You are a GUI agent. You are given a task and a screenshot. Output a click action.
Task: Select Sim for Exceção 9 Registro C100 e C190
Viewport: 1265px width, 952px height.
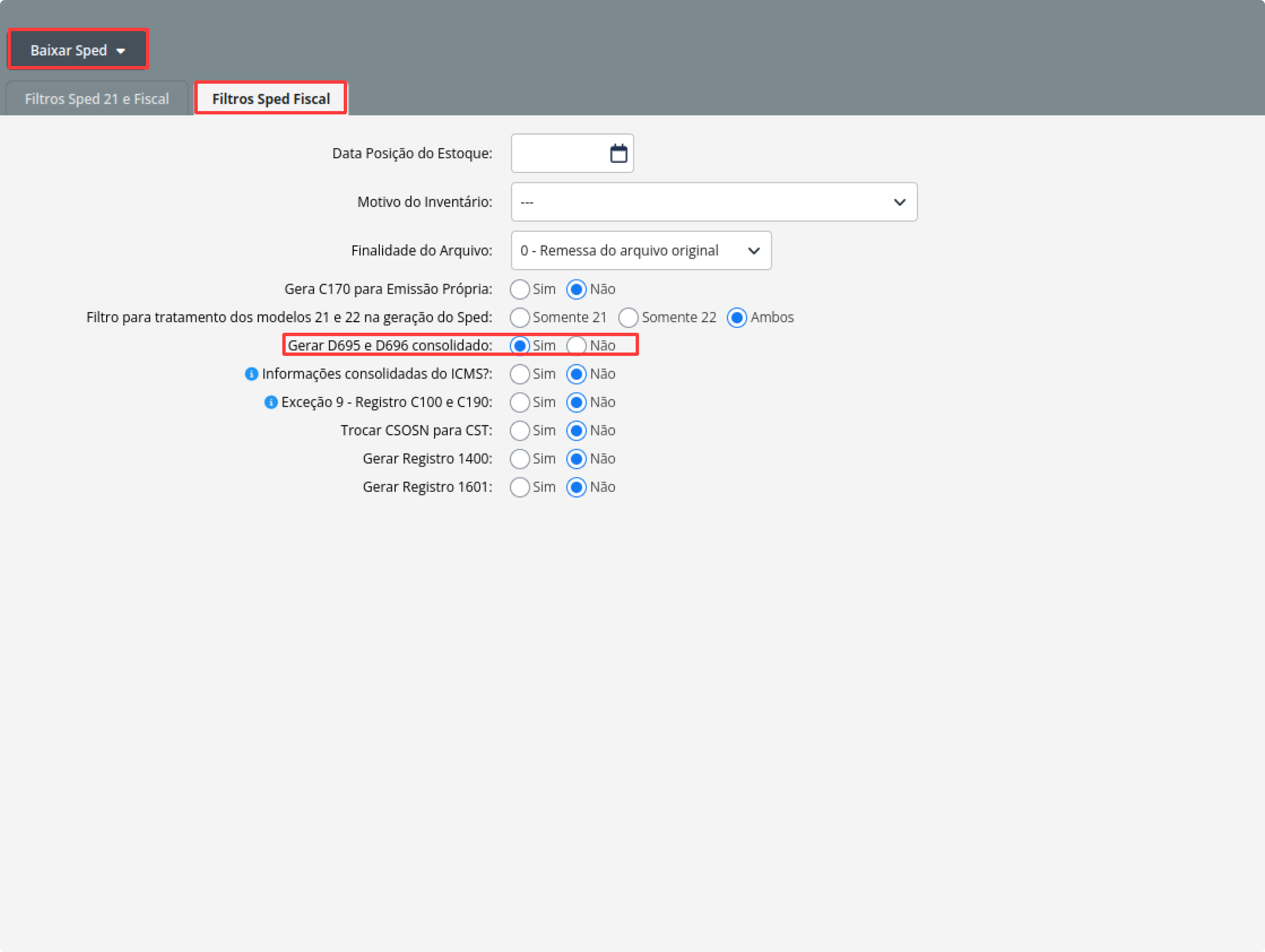[x=520, y=403]
